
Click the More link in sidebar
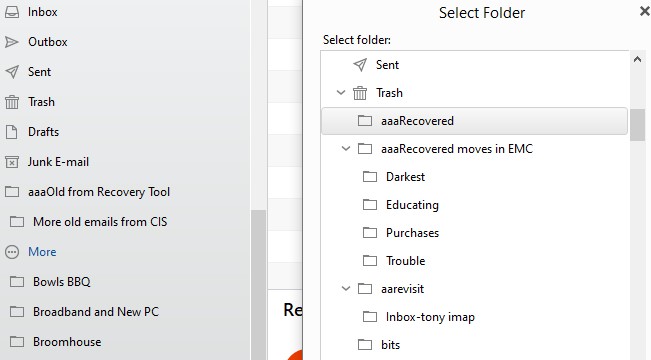coord(42,252)
